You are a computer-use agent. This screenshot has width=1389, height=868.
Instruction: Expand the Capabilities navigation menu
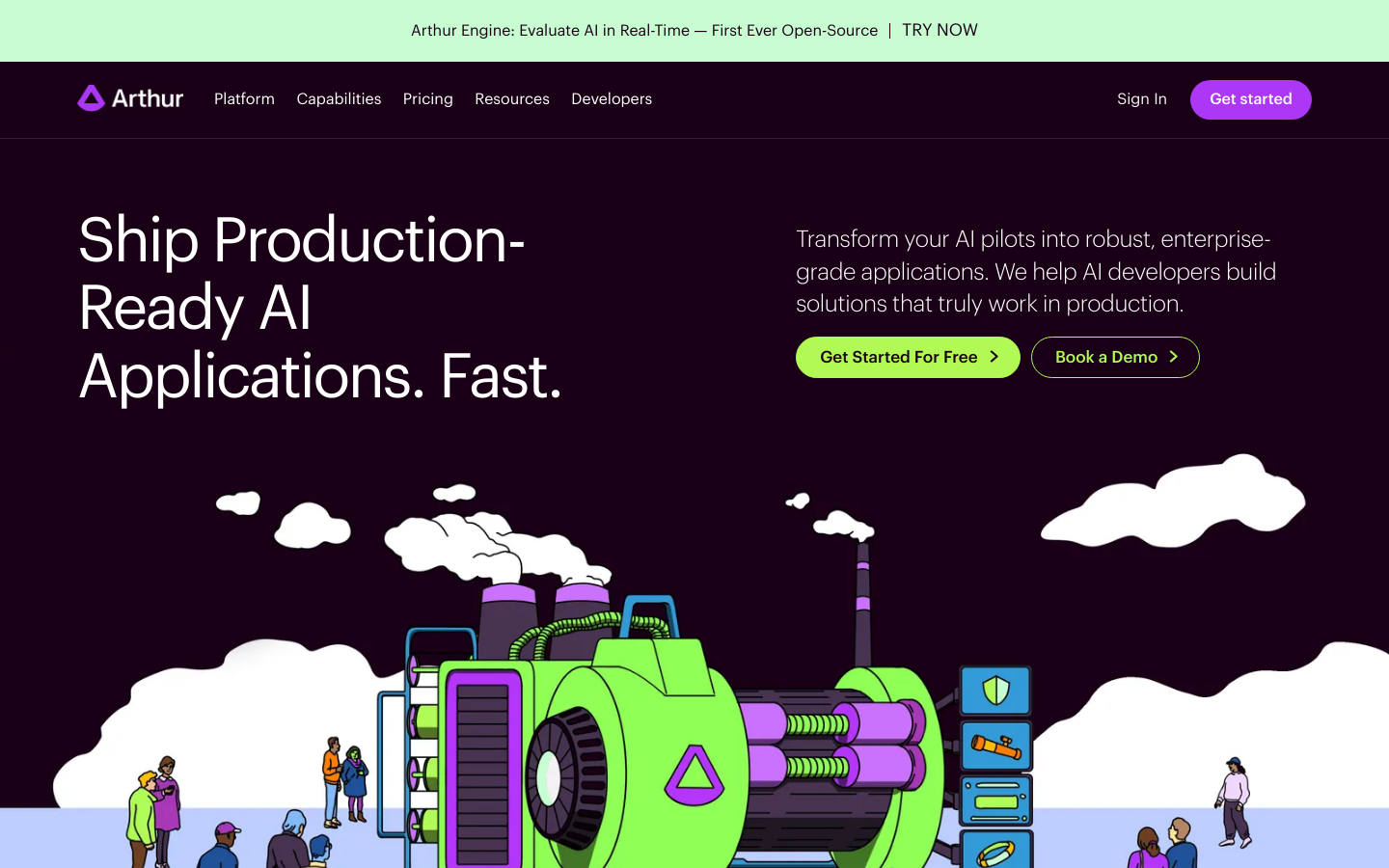pyautogui.click(x=339, y=99)
